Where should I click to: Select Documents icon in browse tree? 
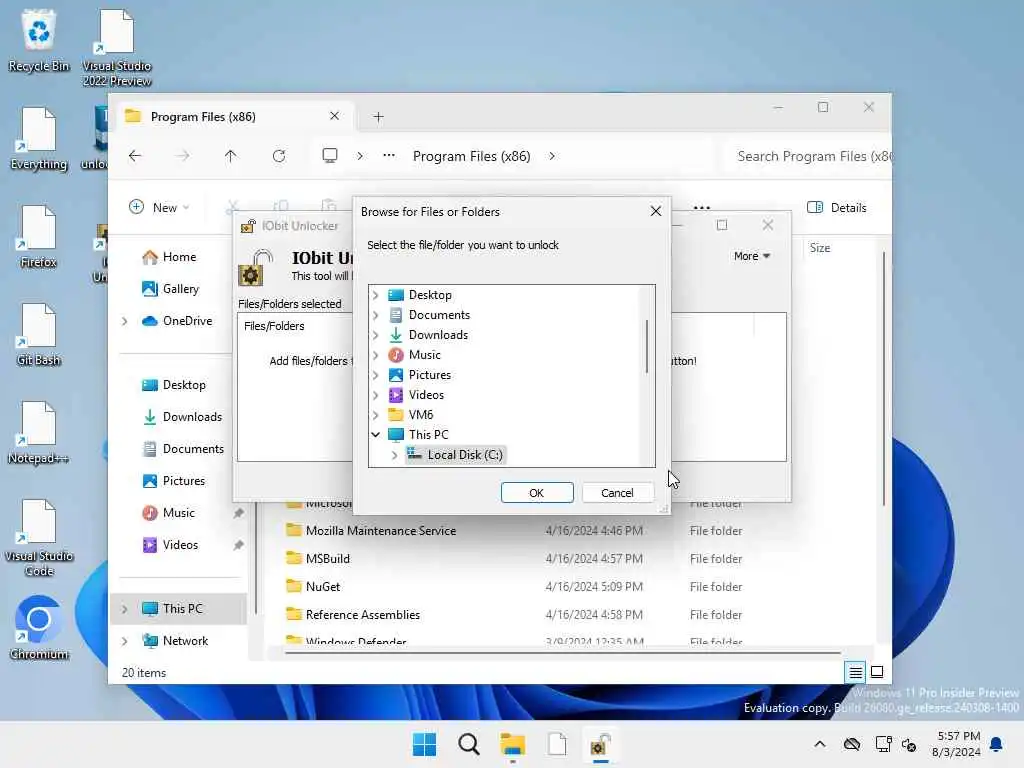point(396,315)
